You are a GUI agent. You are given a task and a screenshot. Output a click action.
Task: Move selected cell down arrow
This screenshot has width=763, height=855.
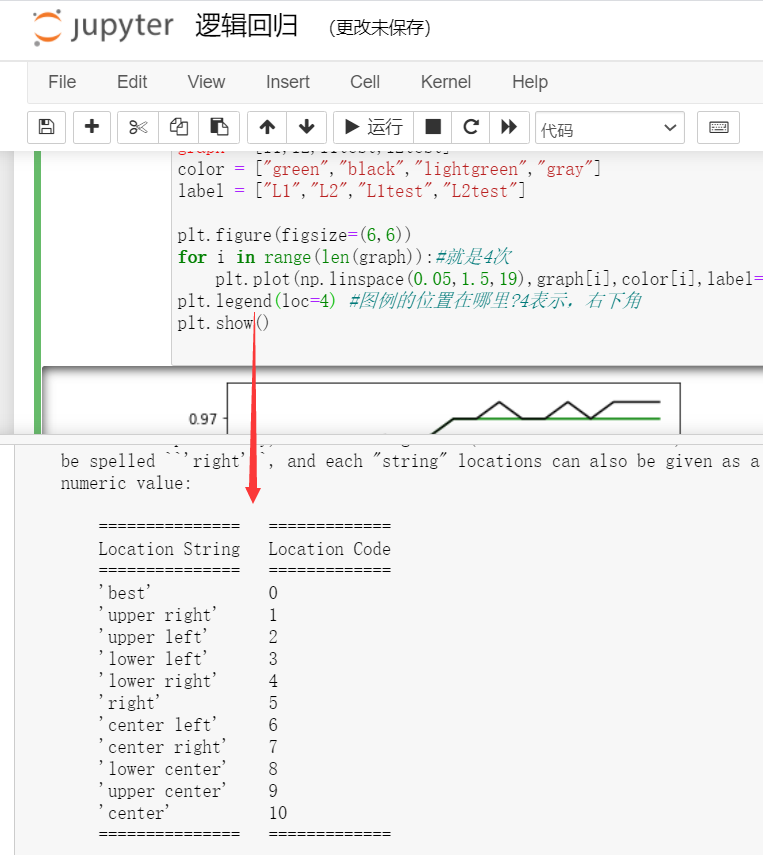[307, 127]
